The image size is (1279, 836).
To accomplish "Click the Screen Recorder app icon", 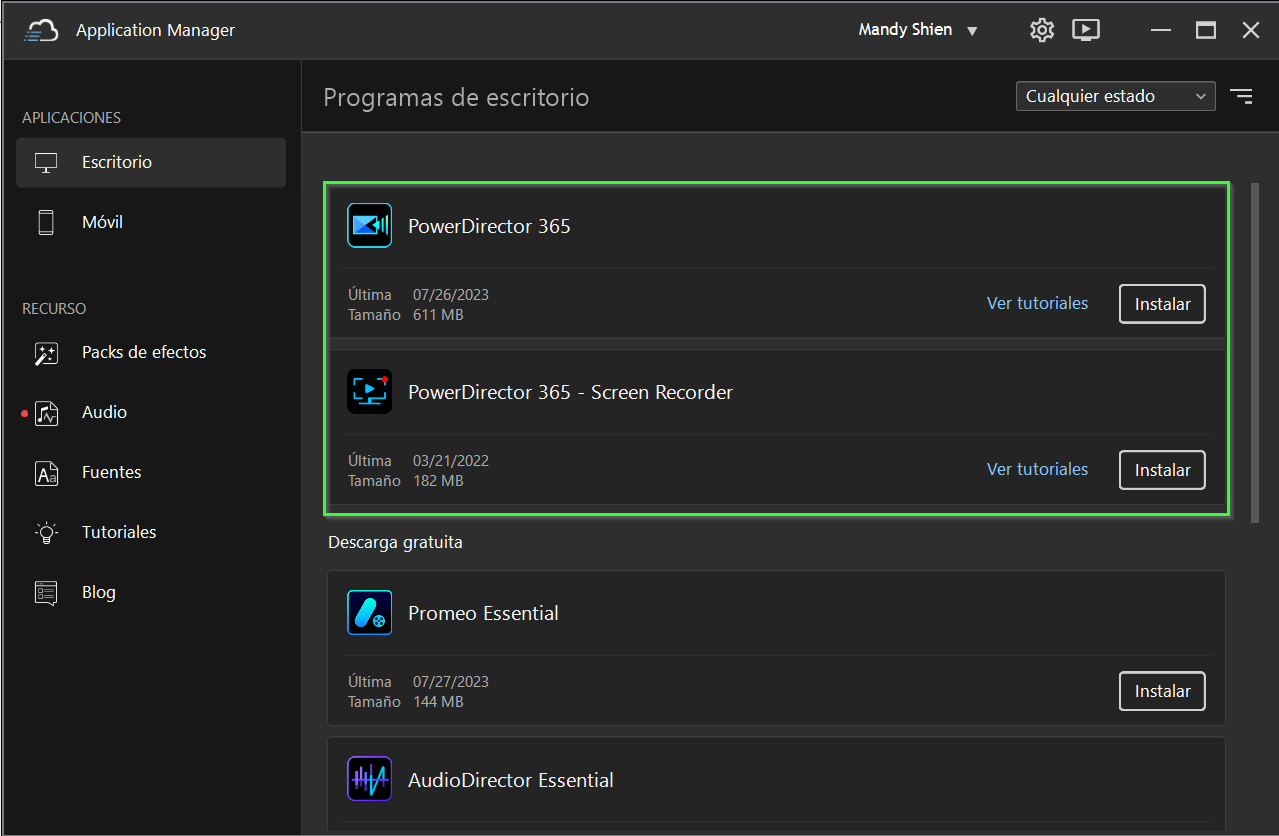I will [369, 392].
